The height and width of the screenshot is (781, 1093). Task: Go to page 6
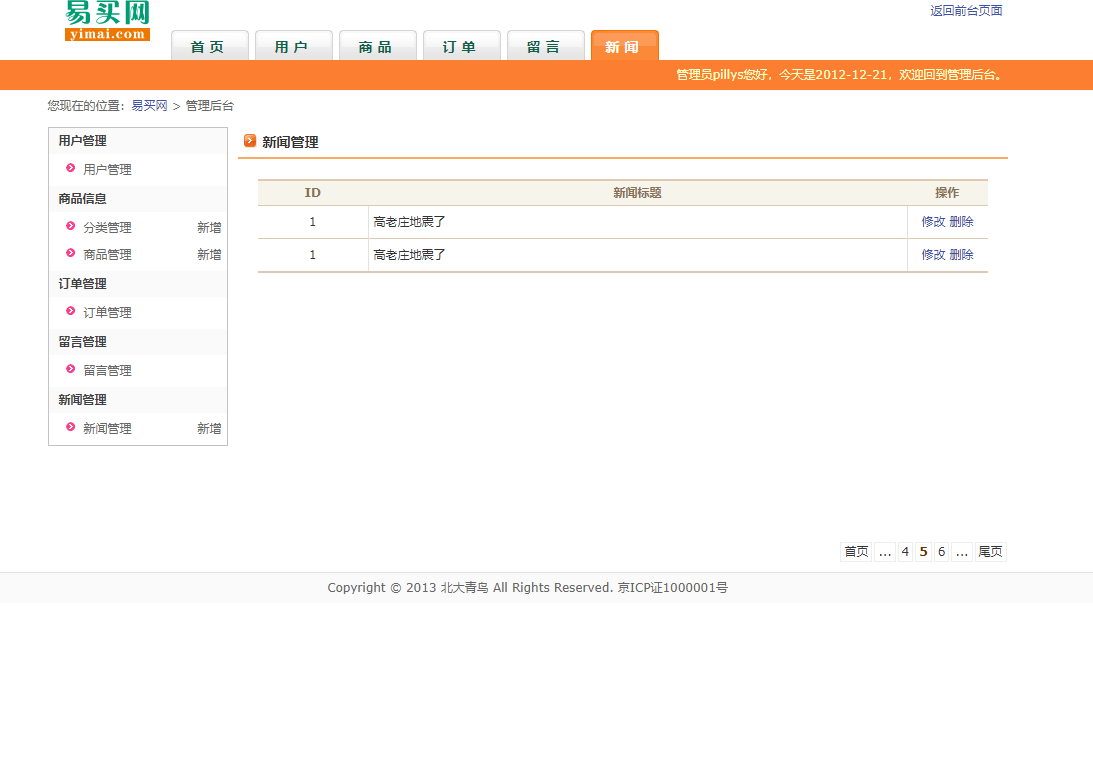[942, 552]
